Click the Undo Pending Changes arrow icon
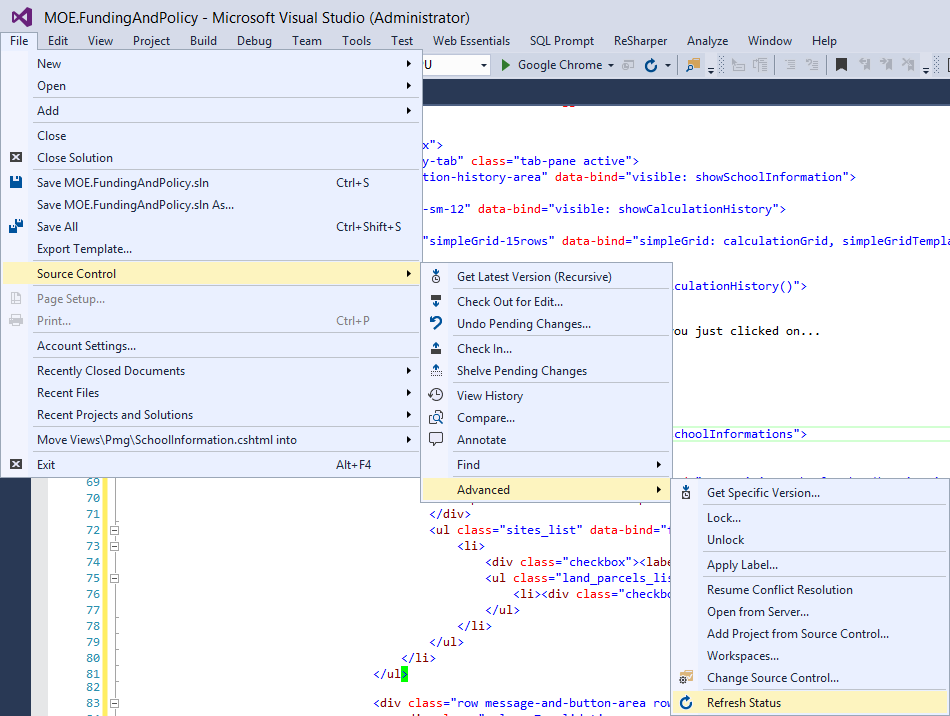This screenshot has width=950, height=716. coord(436,323)
